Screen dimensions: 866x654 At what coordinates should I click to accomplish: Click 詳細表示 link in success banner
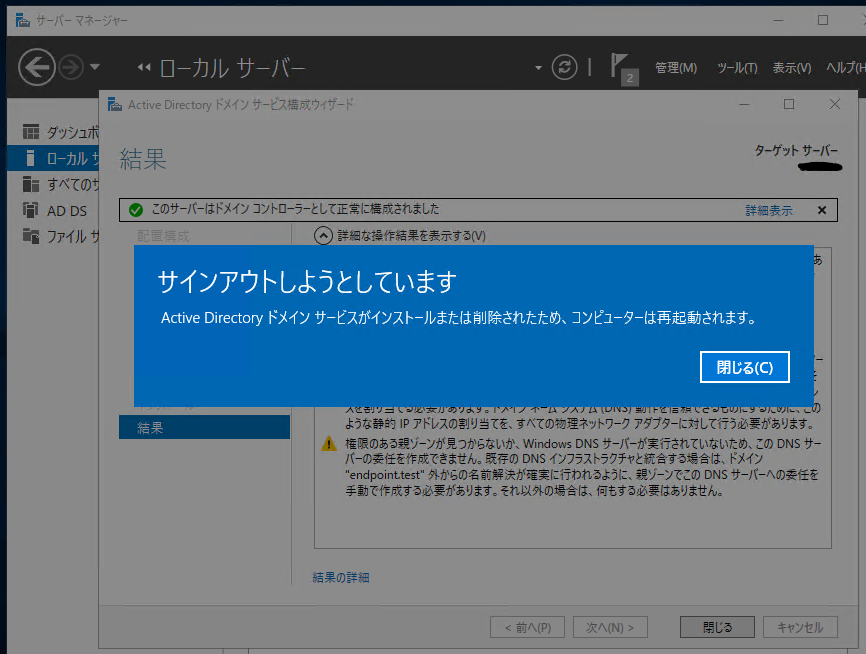[x=769, y=210]
